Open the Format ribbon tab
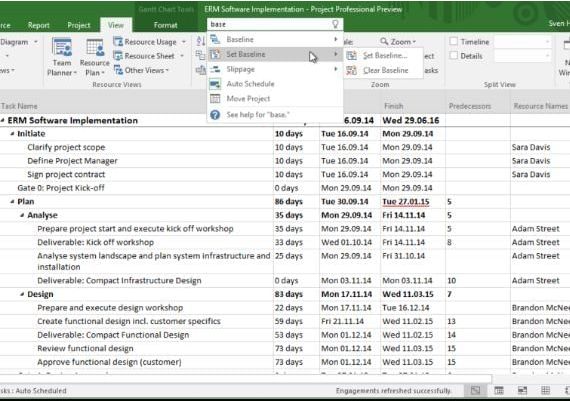 pos(165,25)
